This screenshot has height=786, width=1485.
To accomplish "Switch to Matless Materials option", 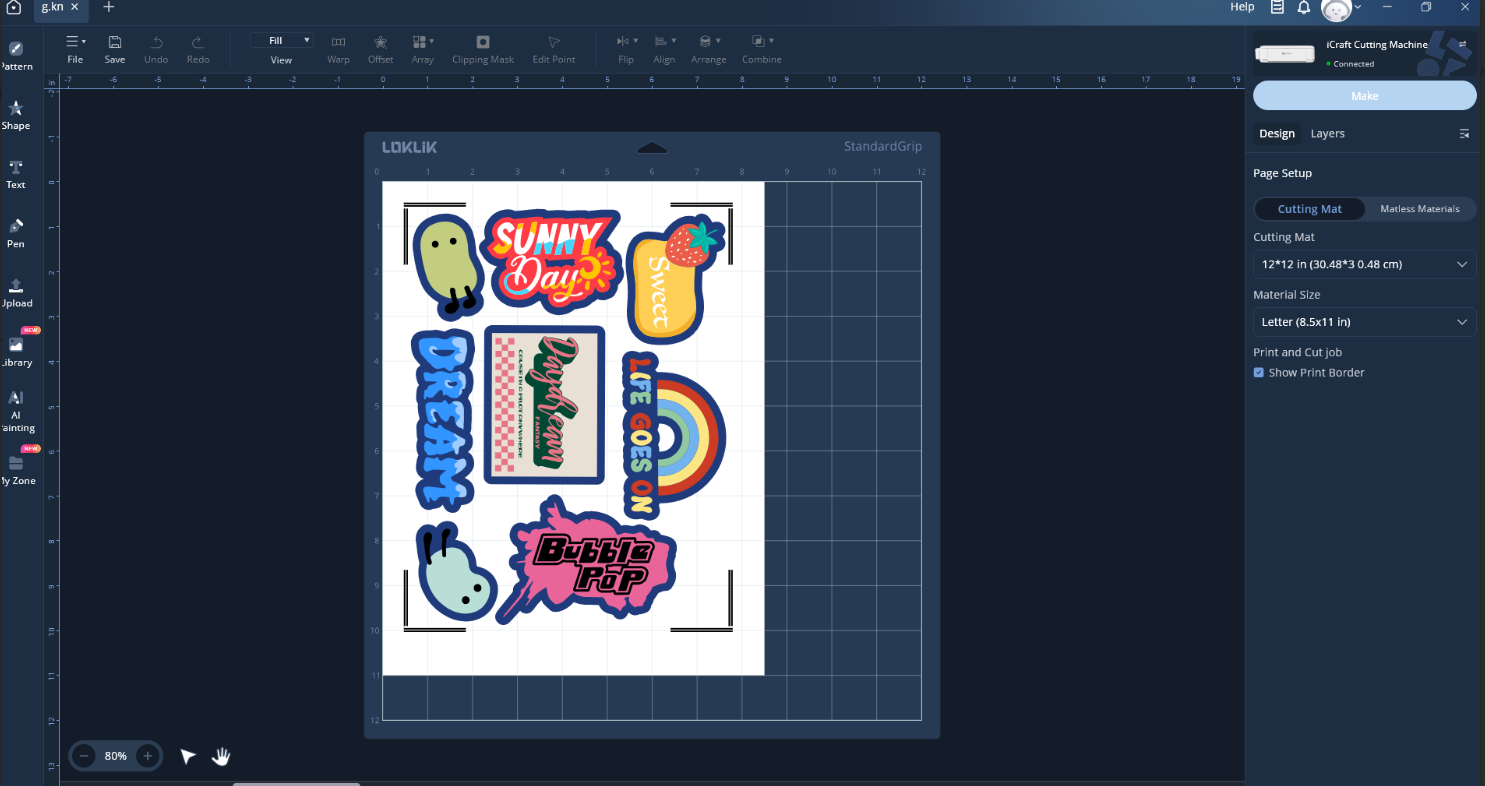I will [x=1419, y=209].
